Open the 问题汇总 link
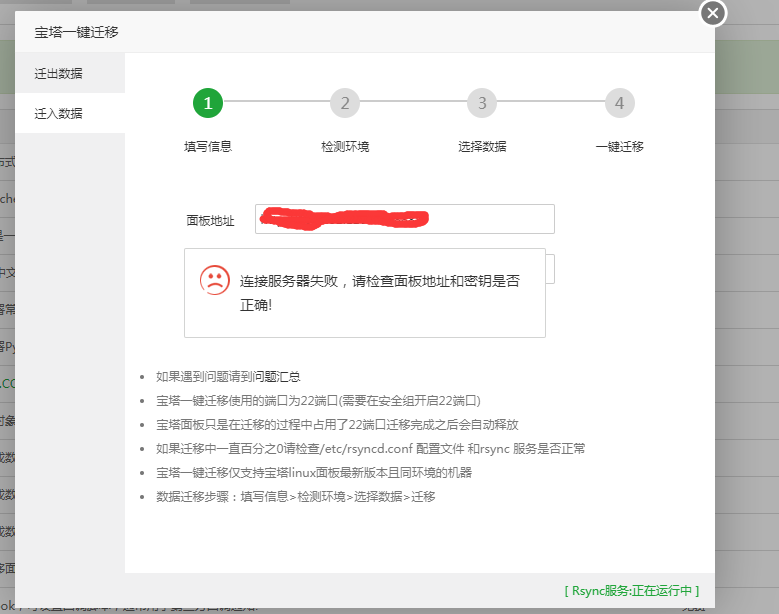The image size is (779, 614). 277,377
